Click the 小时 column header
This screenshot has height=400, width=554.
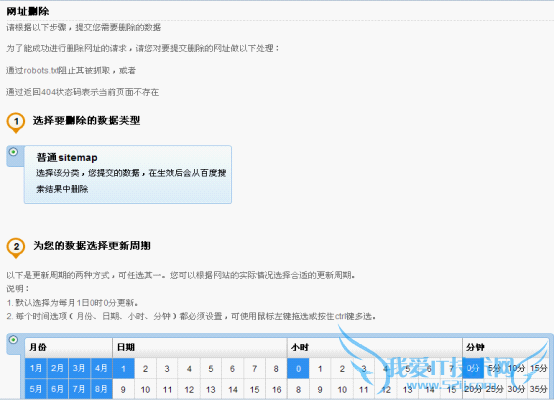click(x=375, y=347)
